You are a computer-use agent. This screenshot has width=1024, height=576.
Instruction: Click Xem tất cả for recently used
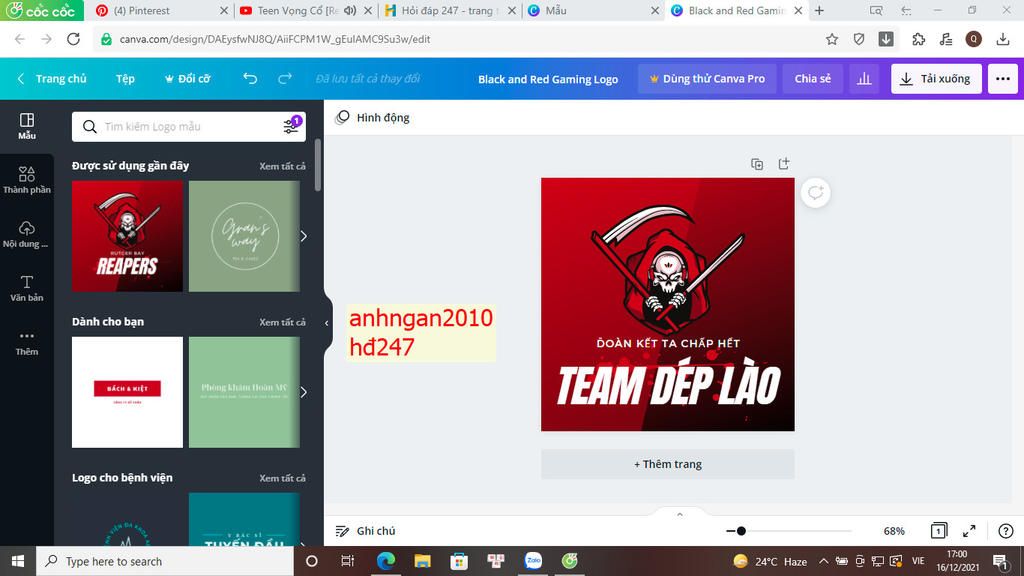282,166
